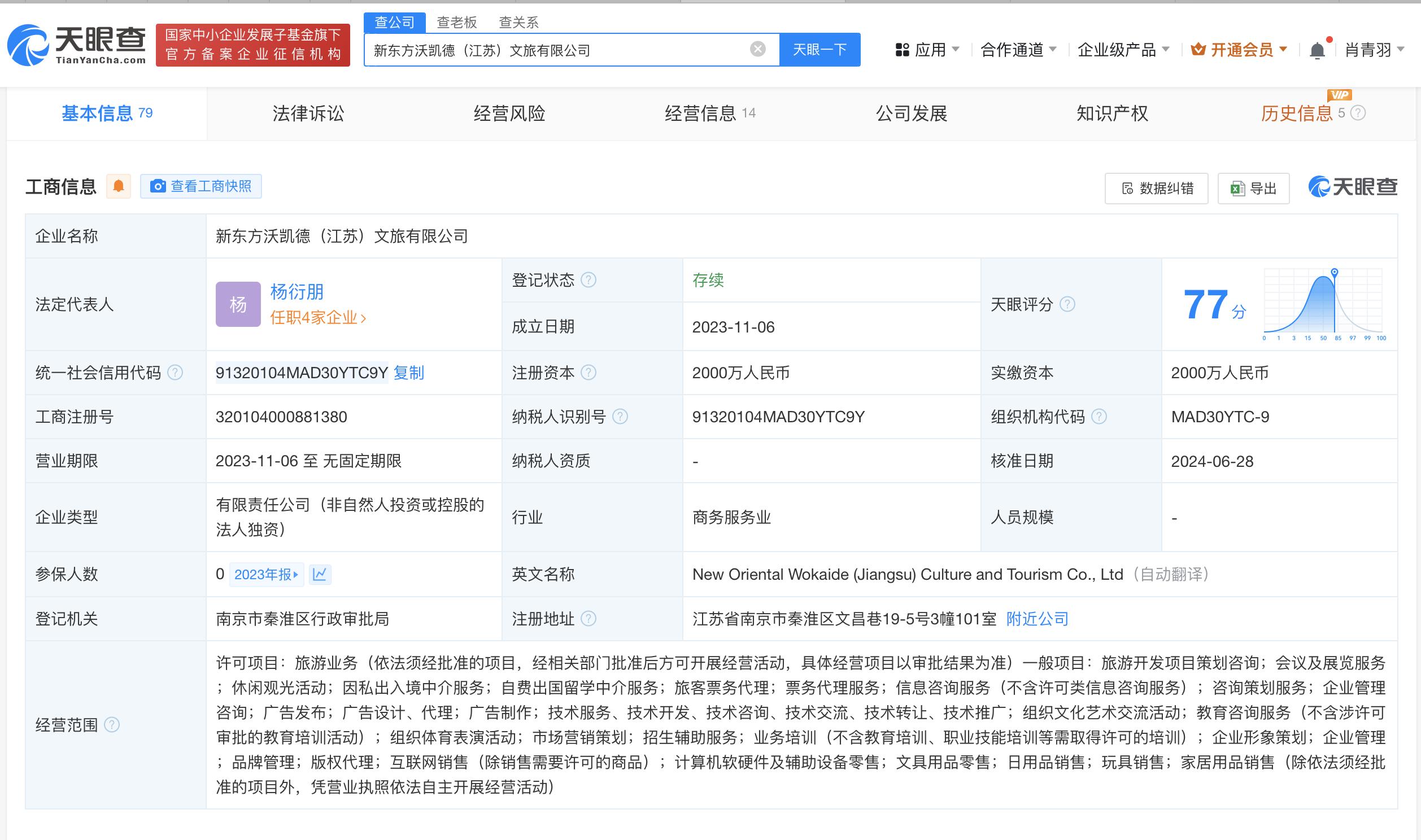1421x840 pixels.
Task: Clear search box using the × icon
Action: [757, 49]
